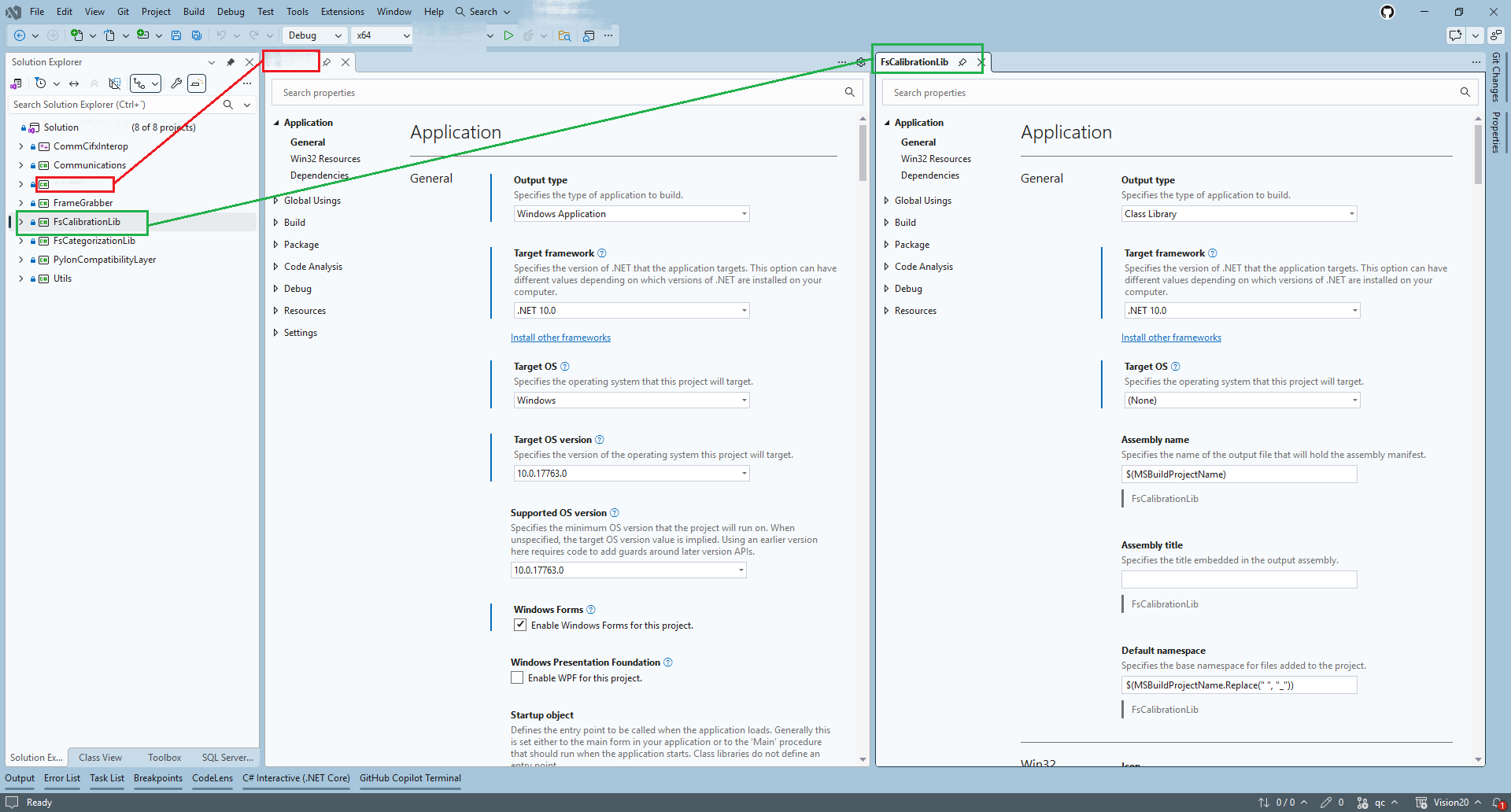Open the Debug configuration dropdown
This screenshot has width=1511, height=812.
pos(315,35)
